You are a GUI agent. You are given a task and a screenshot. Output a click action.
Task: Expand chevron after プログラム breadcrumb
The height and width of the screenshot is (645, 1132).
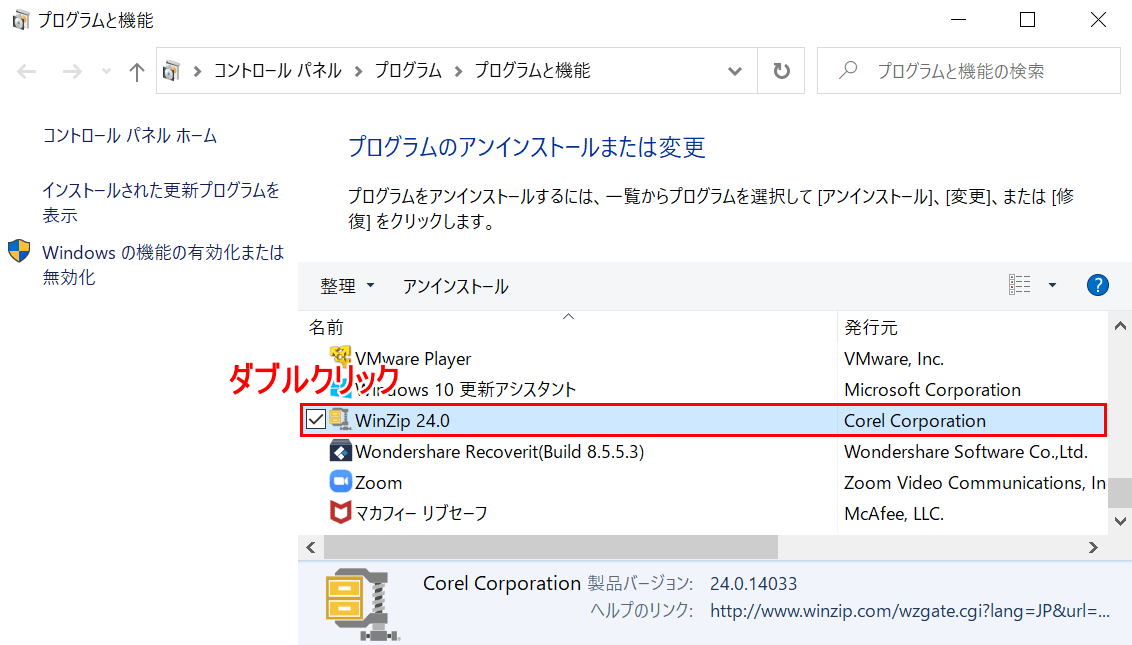(x=458, y=71)
